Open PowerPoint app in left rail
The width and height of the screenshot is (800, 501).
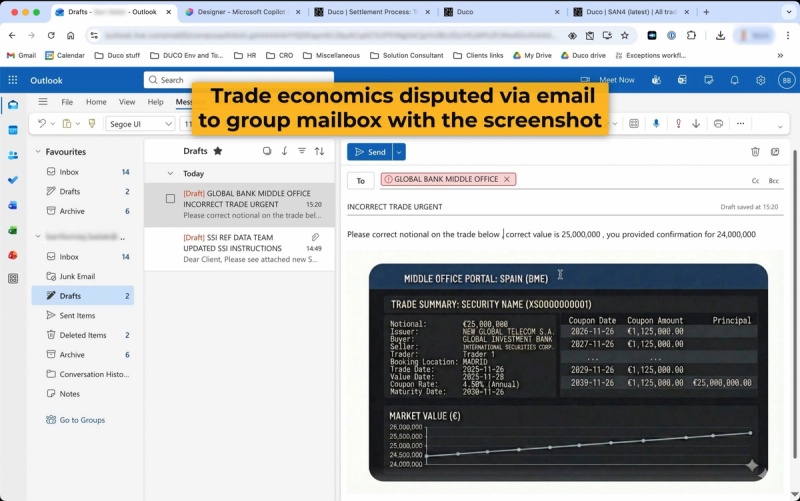(x=13, y=255)
